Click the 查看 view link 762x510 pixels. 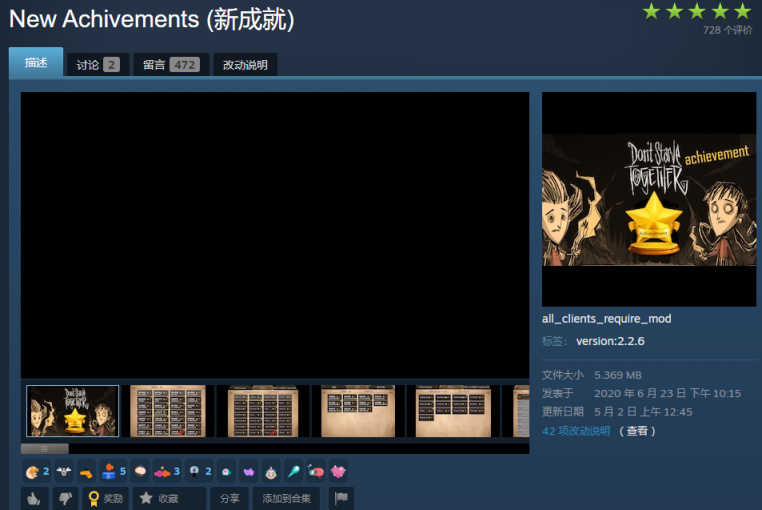coord(637,431)
